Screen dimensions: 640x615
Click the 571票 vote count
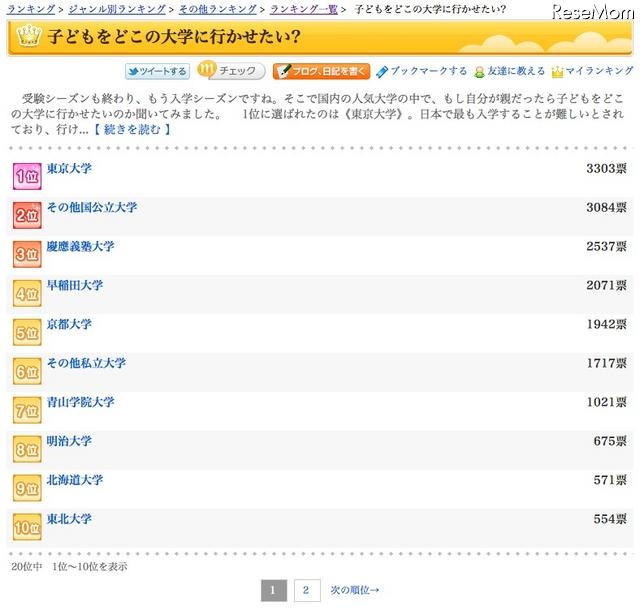tap(610, 480)
